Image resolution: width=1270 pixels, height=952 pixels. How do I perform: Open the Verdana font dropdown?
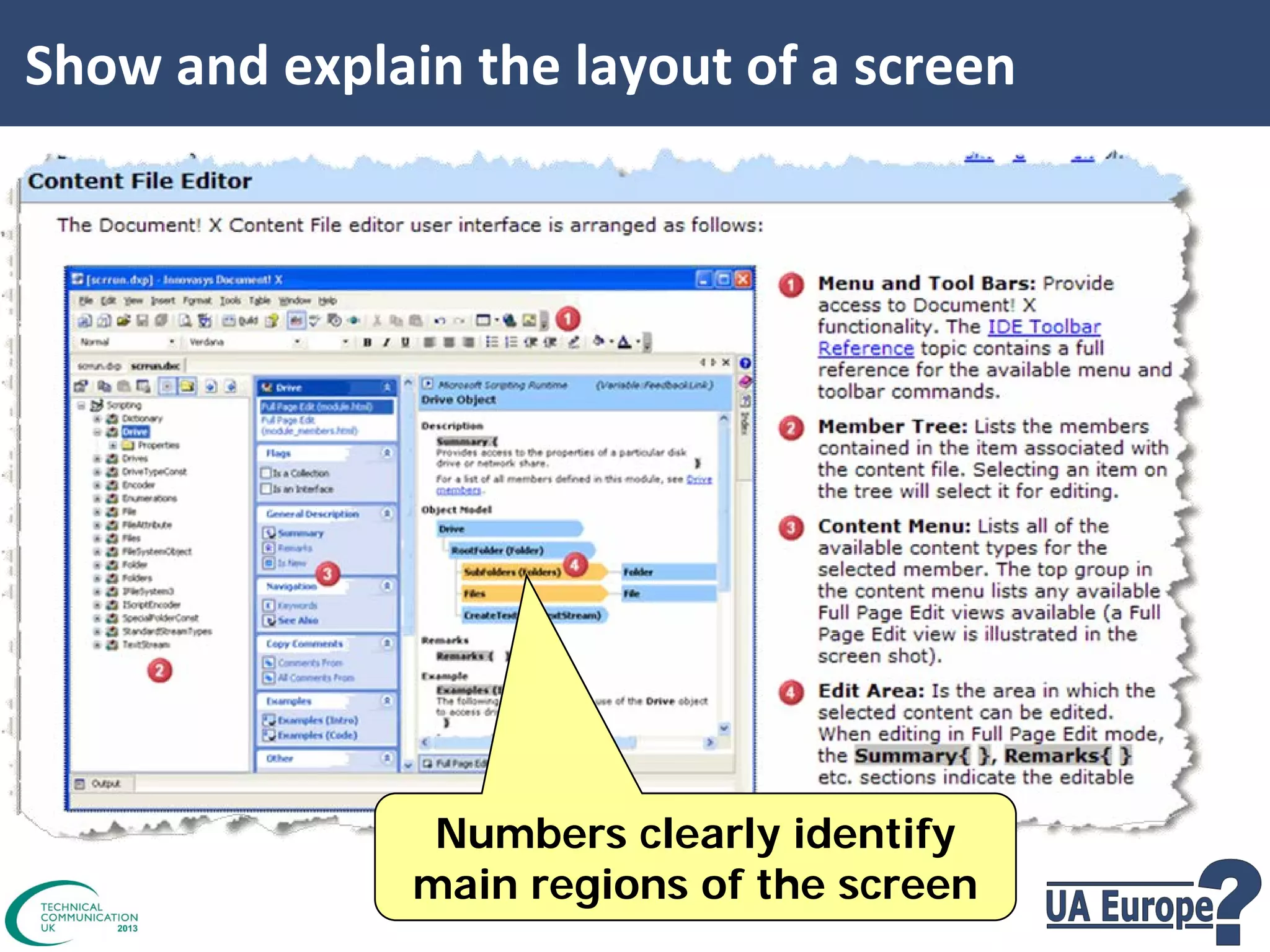tap(298, 342)
